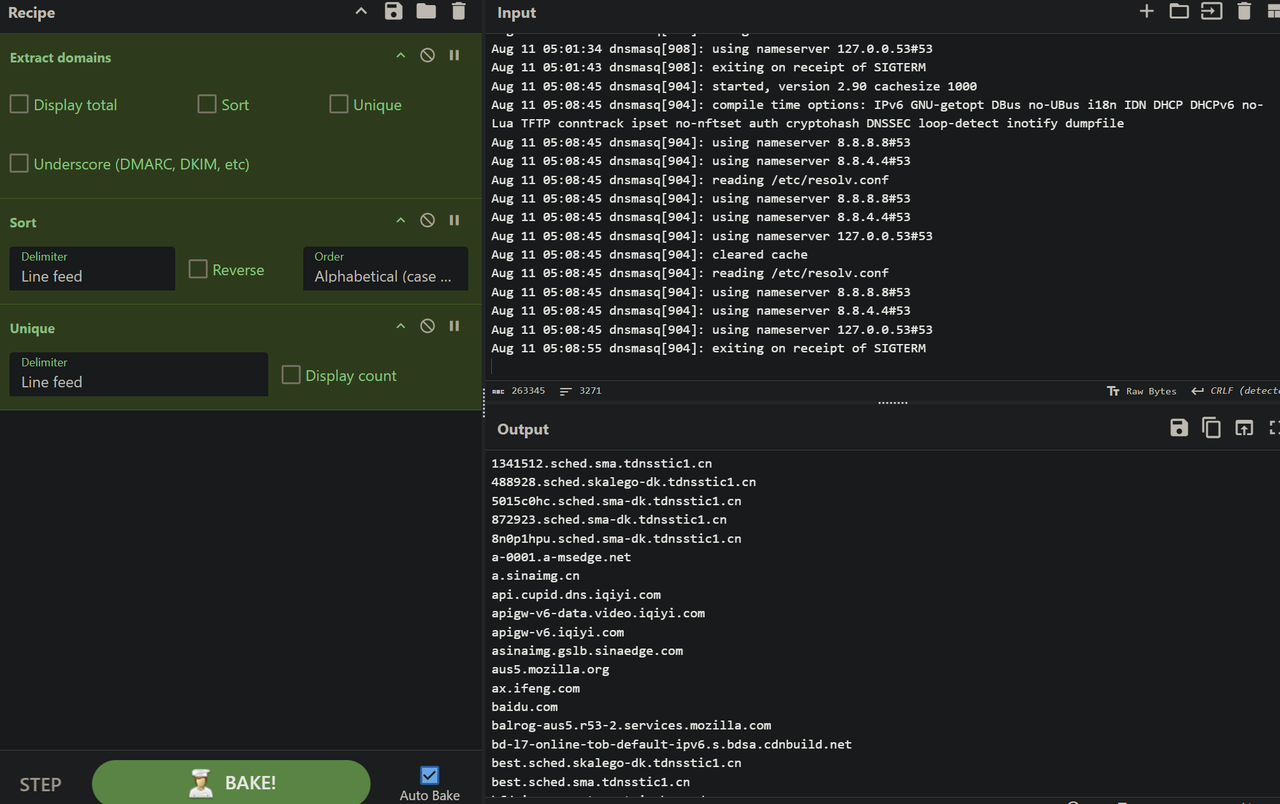Viewport: 1280px width, 804px height.
Task: Collapse the Recipe pane with the chevron
Action: tap(361, 12)
